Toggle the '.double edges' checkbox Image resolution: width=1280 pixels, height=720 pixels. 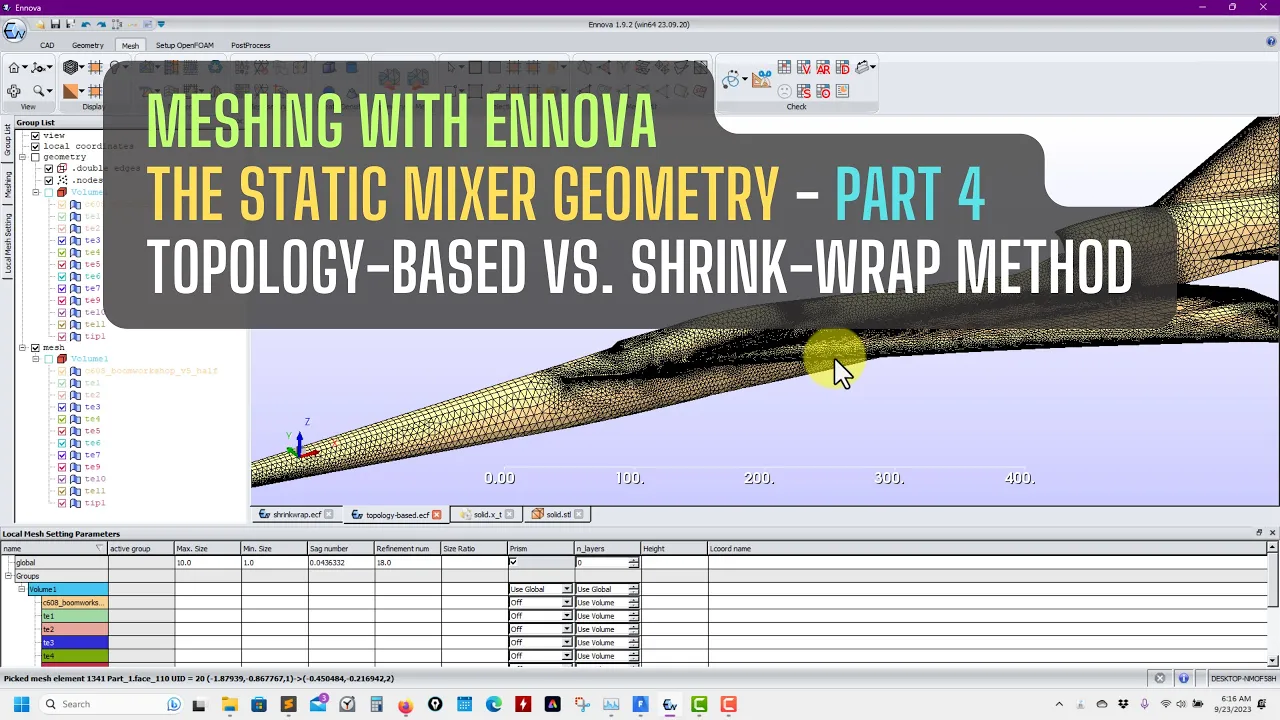pos(48,169)
